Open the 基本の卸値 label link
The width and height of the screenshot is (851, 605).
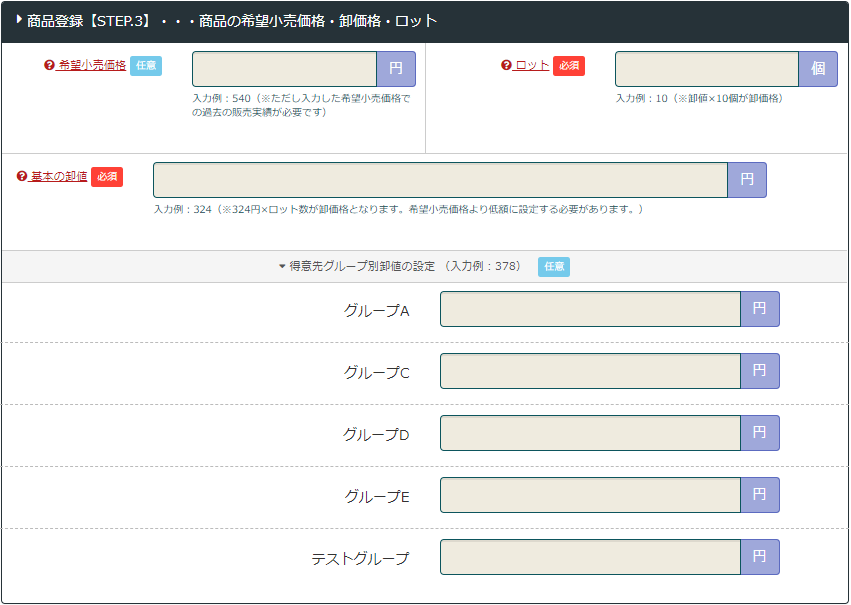[59, 177]
